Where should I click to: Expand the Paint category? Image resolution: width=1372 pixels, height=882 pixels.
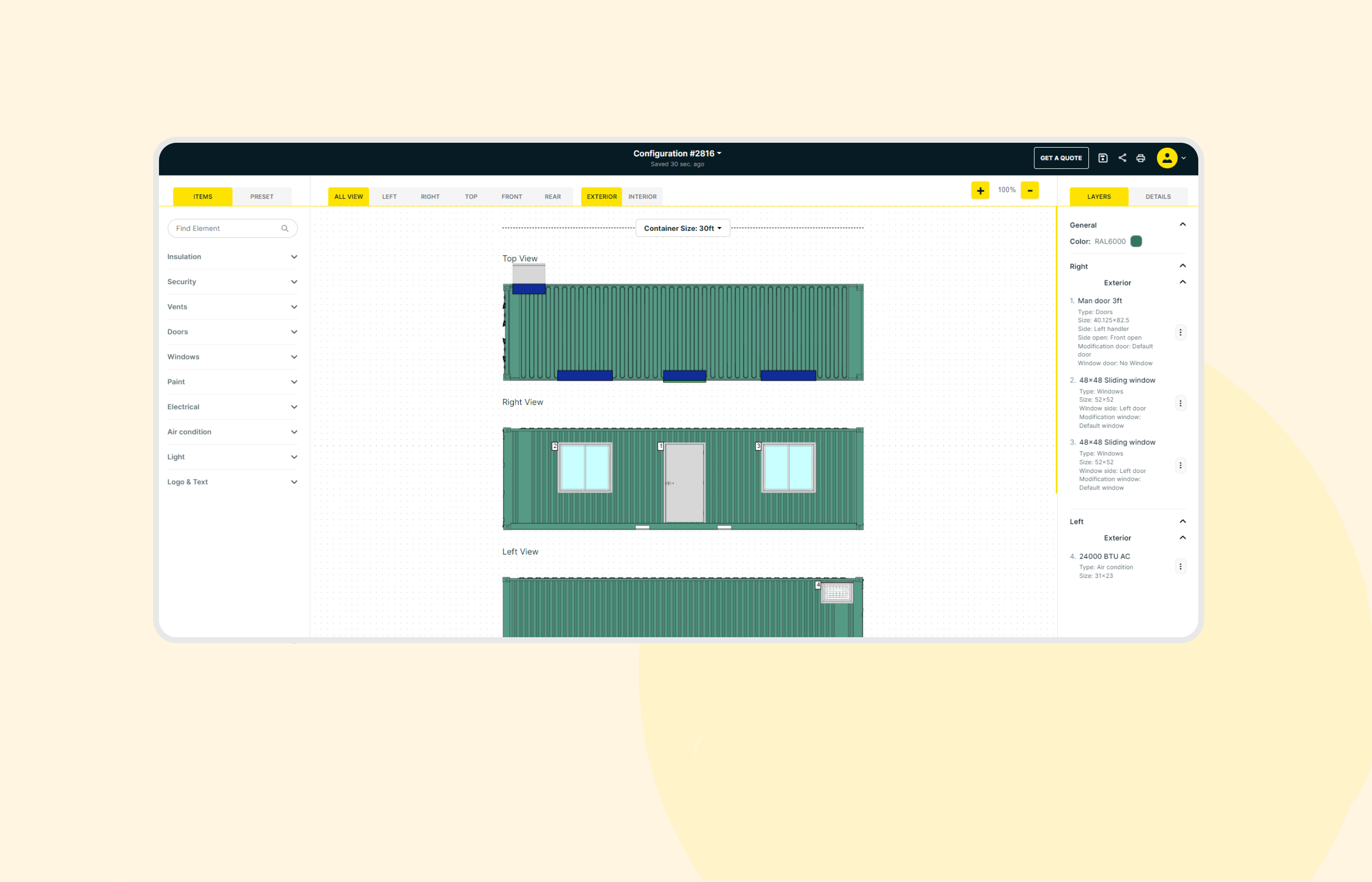pyautogui.click(x=232, y=382)
